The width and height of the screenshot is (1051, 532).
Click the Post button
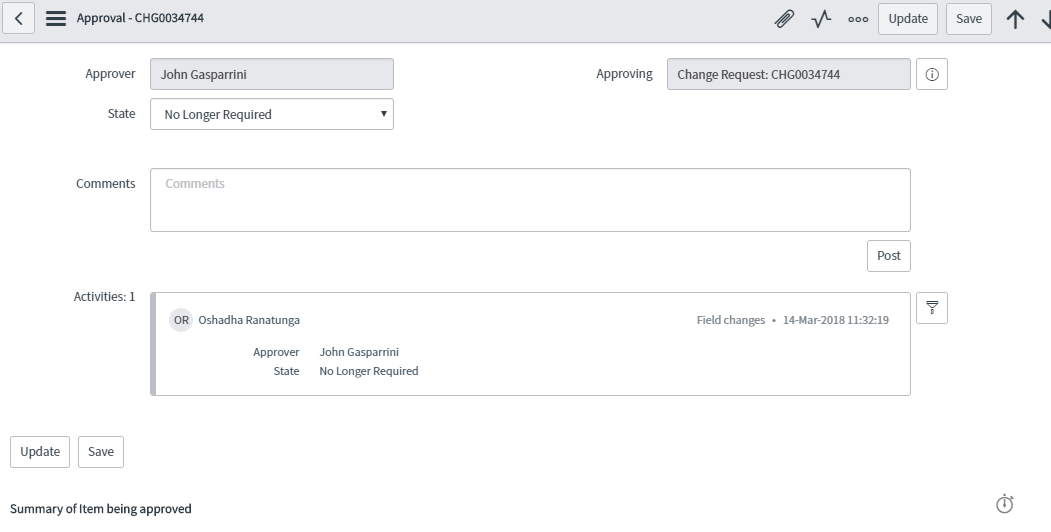click(x=889, y=256)
